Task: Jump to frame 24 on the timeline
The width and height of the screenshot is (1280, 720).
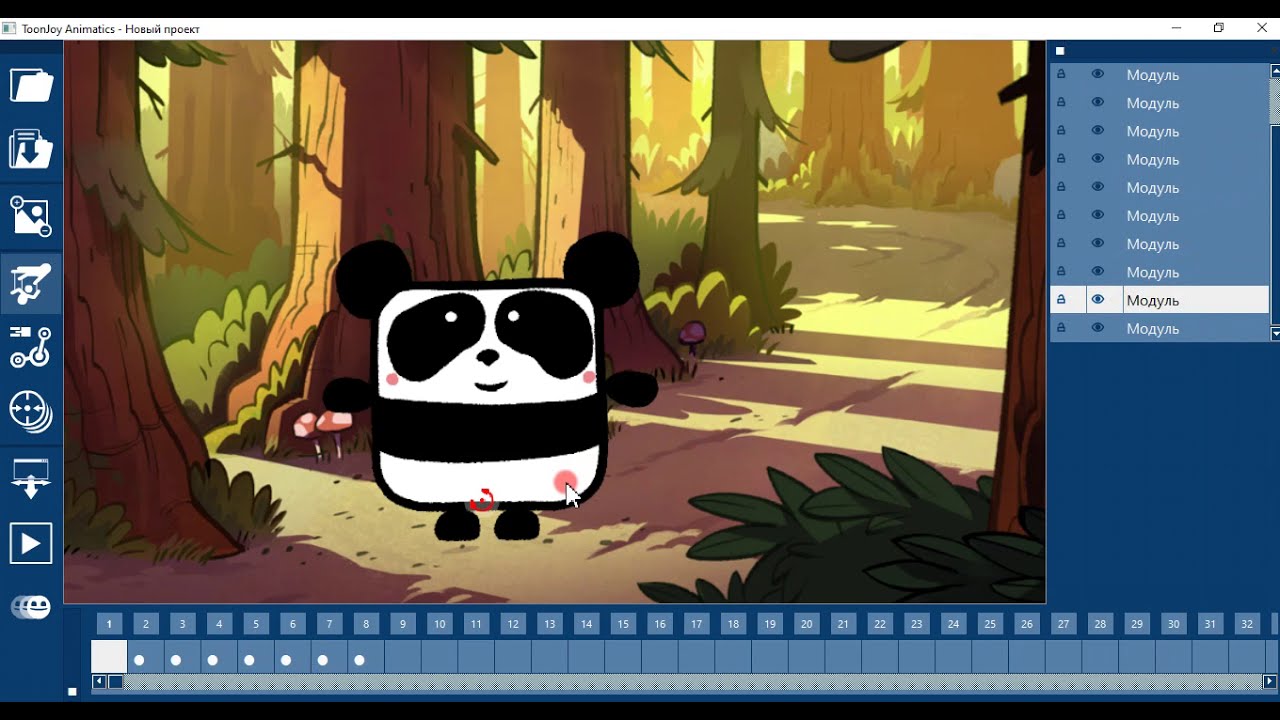Action: tap(954, 624)
